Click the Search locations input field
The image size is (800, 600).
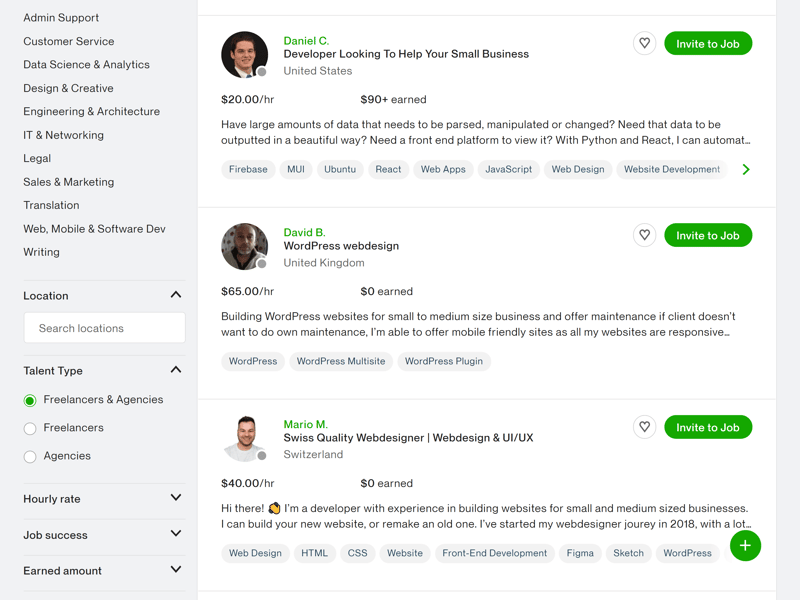pyautogui.click(x=105, y=328)
